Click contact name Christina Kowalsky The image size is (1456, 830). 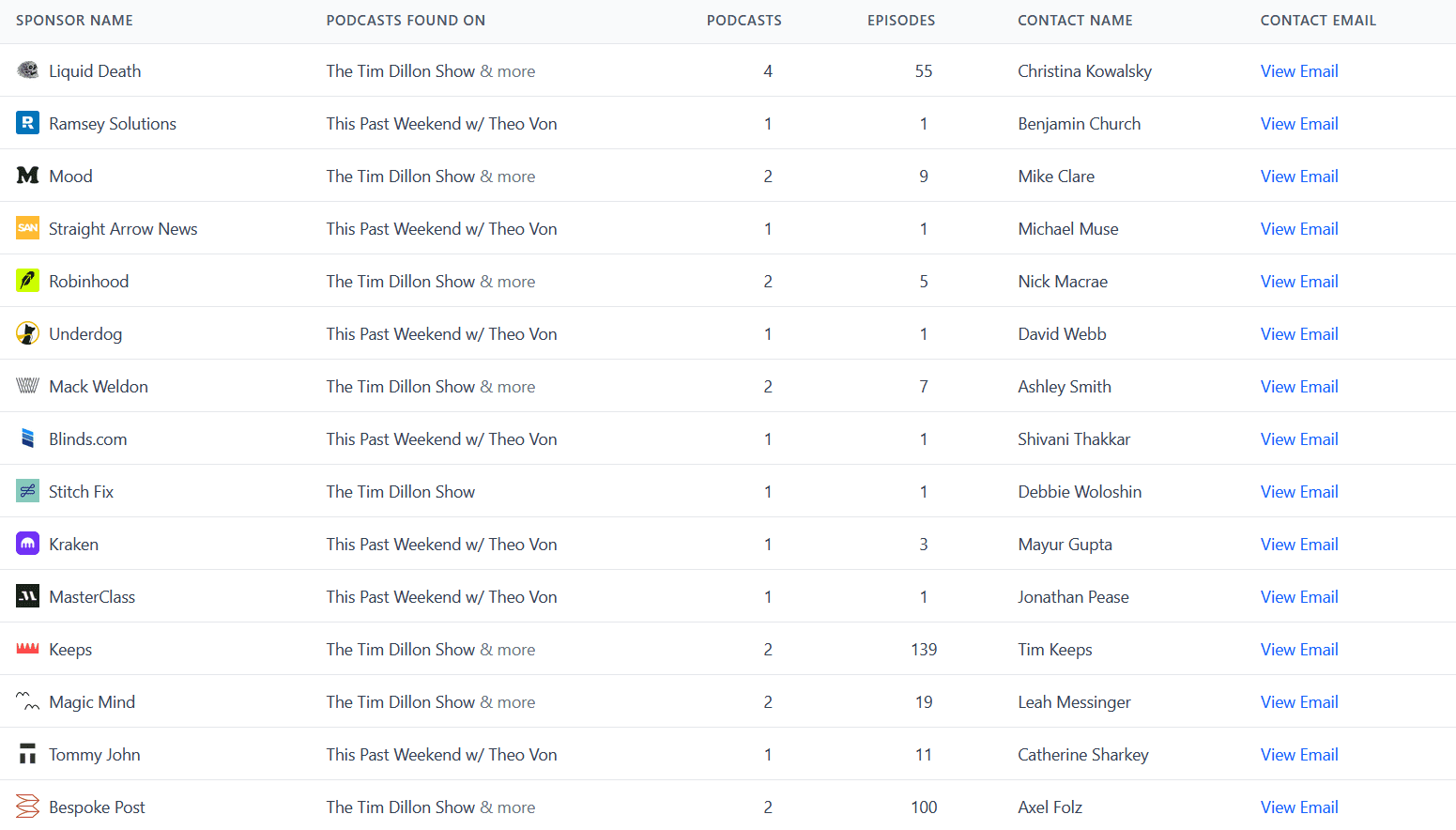[x=1084, y=70]
